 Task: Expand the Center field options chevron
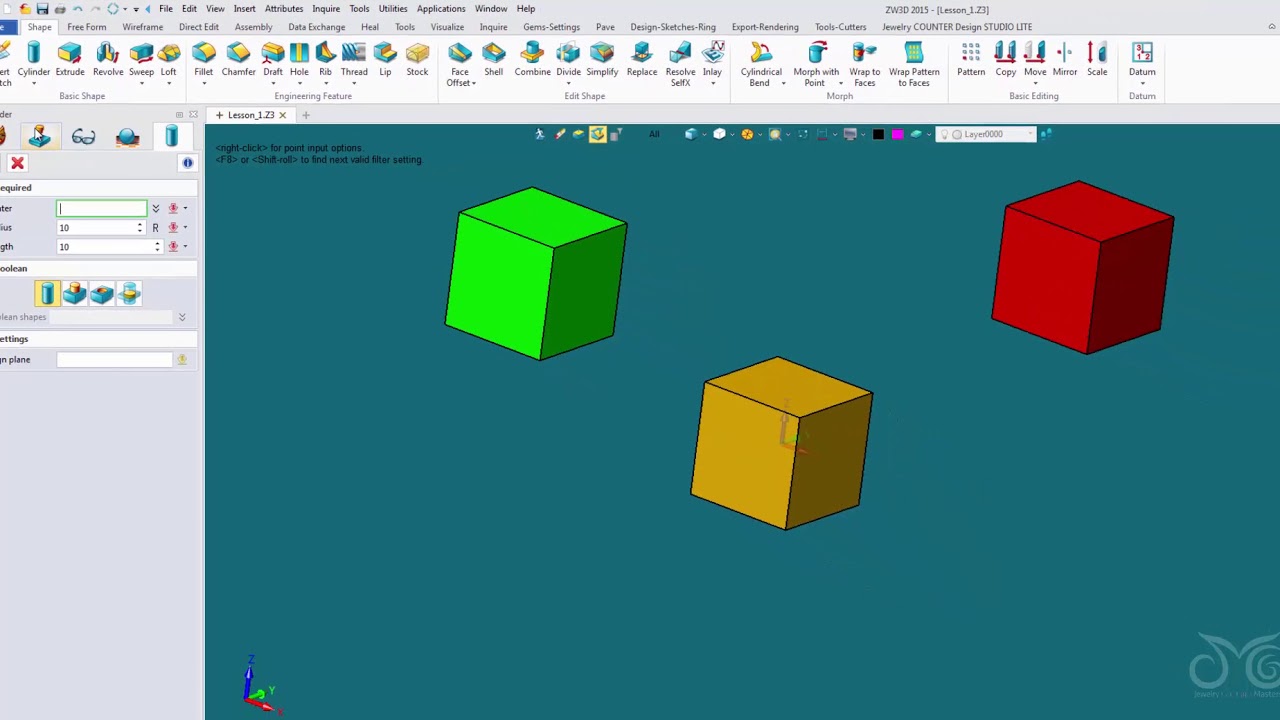tap(155, 208)
